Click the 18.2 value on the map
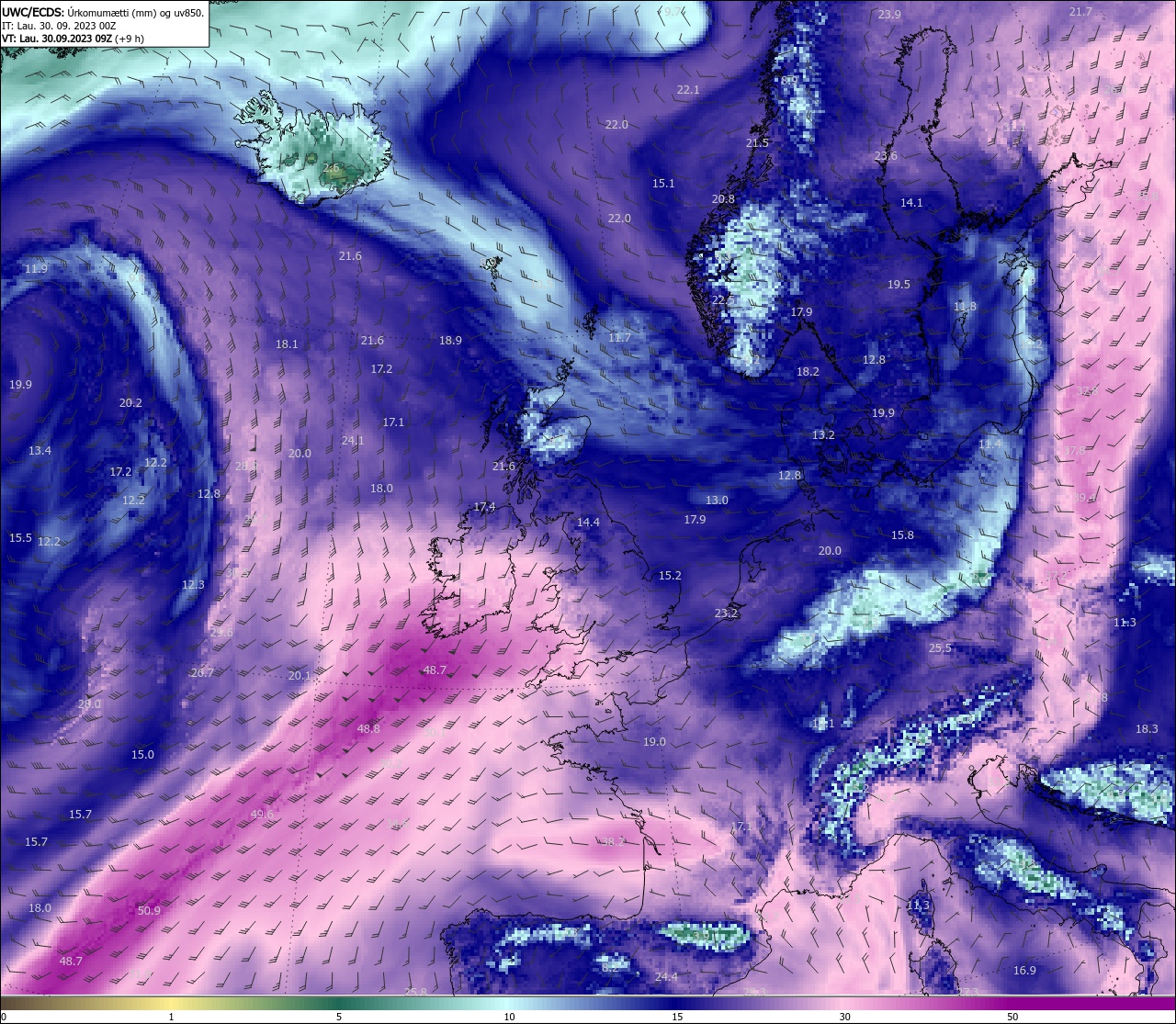1176x1024 pixels. (x=808, y=372)
